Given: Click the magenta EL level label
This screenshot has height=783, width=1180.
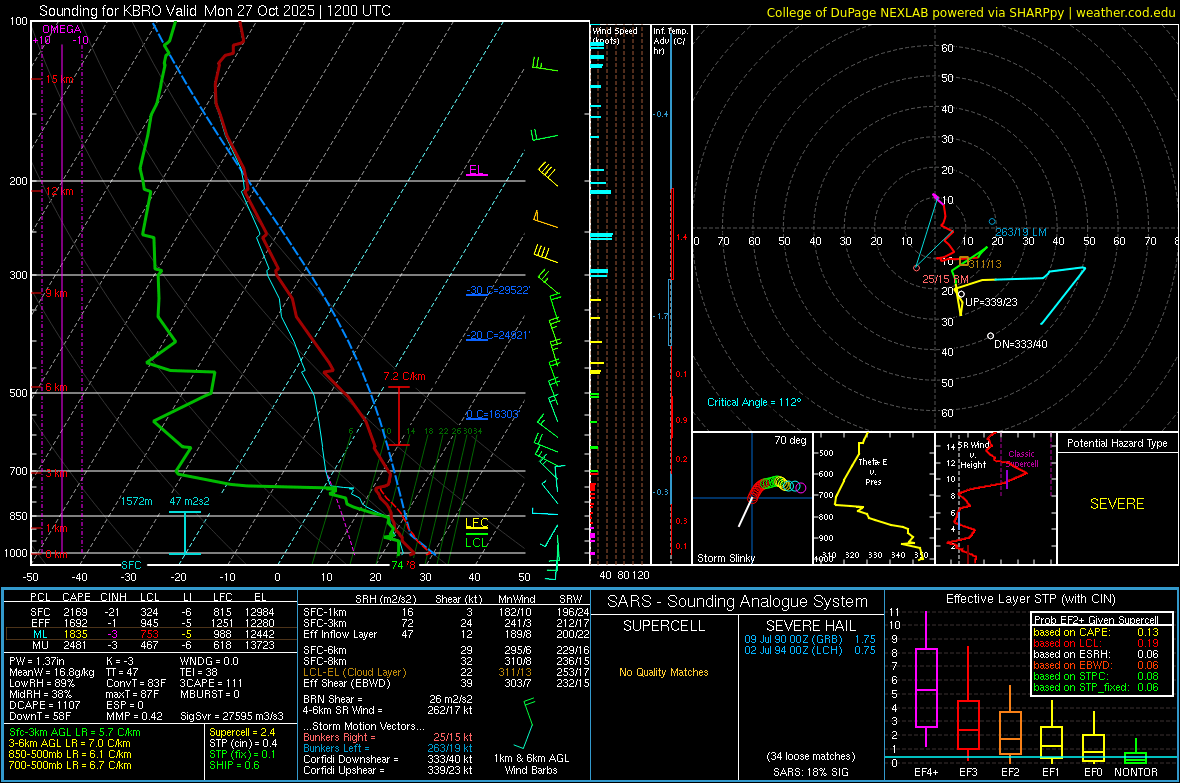Looking at the screenshot, I should point(476,169).
